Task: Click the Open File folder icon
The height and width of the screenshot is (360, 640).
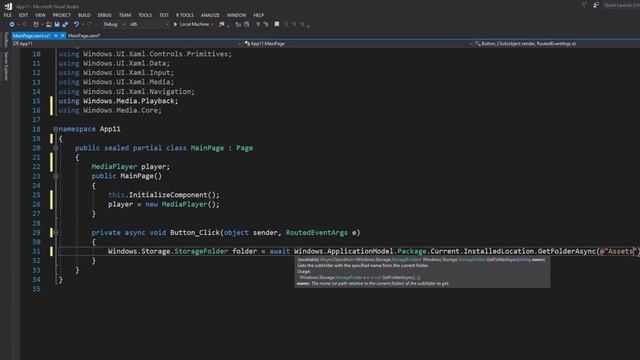Action: click(x=49, y=24)
